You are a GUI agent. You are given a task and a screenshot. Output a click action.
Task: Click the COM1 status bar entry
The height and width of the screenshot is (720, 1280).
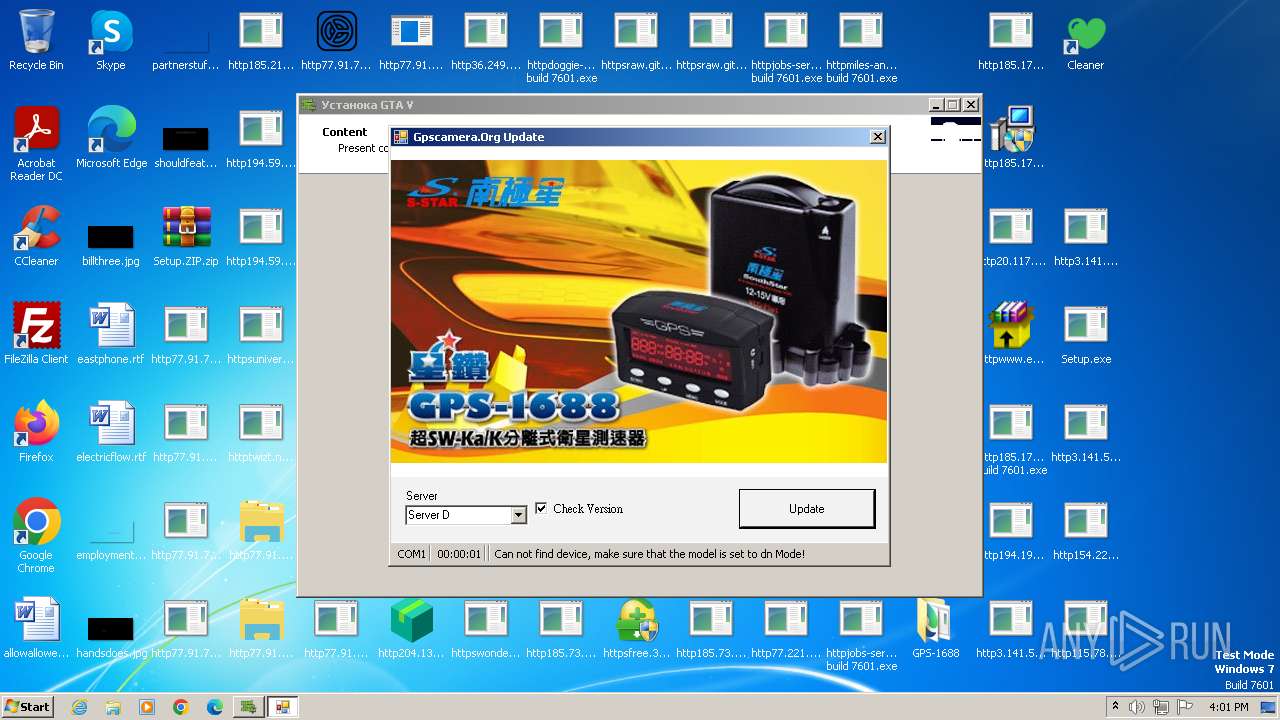411,553
